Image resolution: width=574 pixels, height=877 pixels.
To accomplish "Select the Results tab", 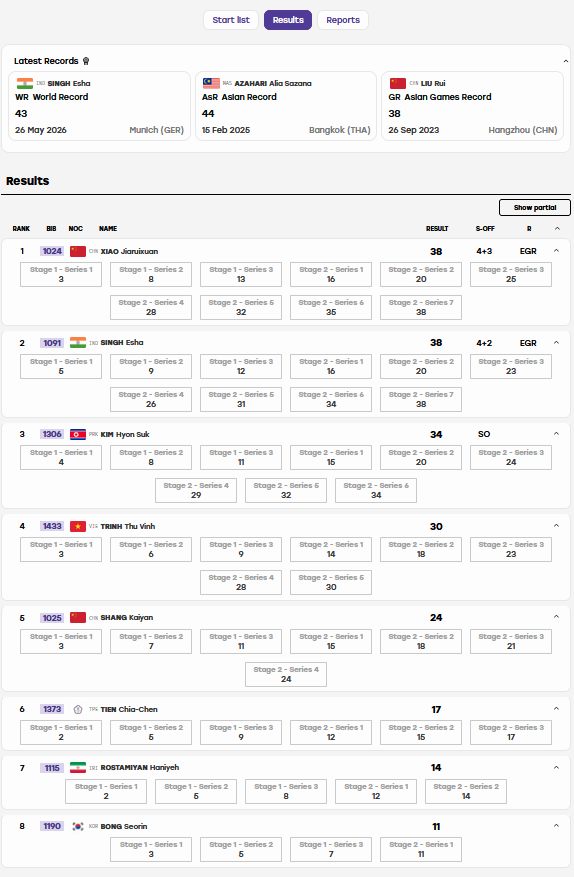I will (288, 20).
